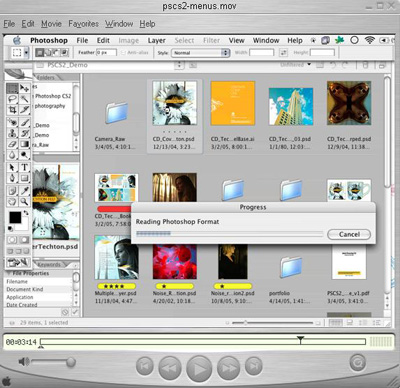Image resolution: width=400 pixels, height=388 pixels.
Task: Select the Eyedropper tool
Action: coord(24,191)
